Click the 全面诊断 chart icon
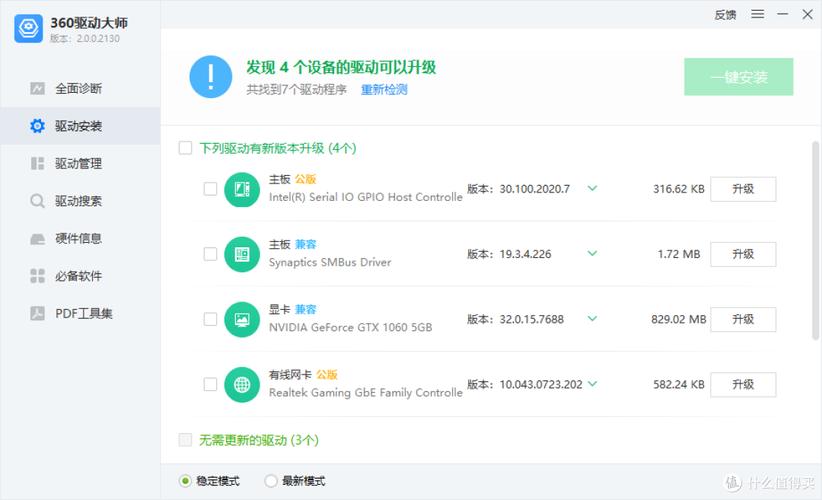The height and width of the screenshot is (500, 822). pyautogui.click(x=37, y=88)
